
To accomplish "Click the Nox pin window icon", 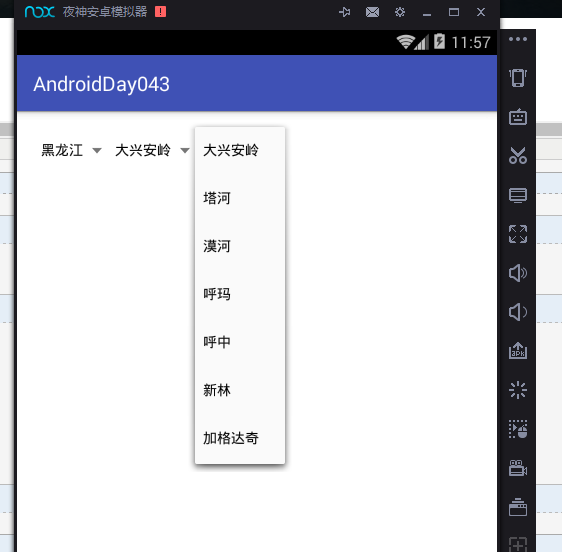I will pos(344,12).
